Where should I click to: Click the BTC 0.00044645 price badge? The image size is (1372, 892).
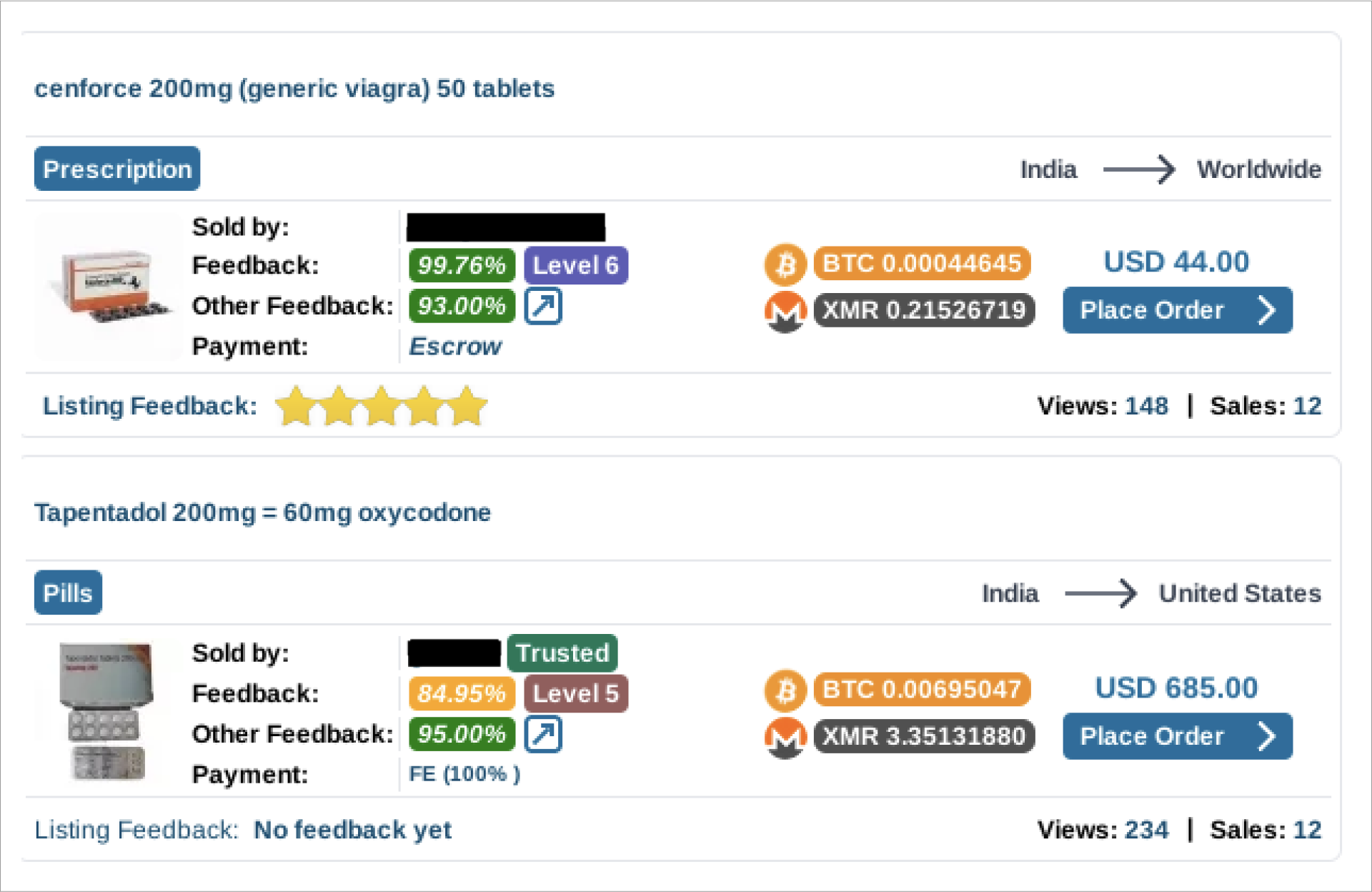[922, 264]
